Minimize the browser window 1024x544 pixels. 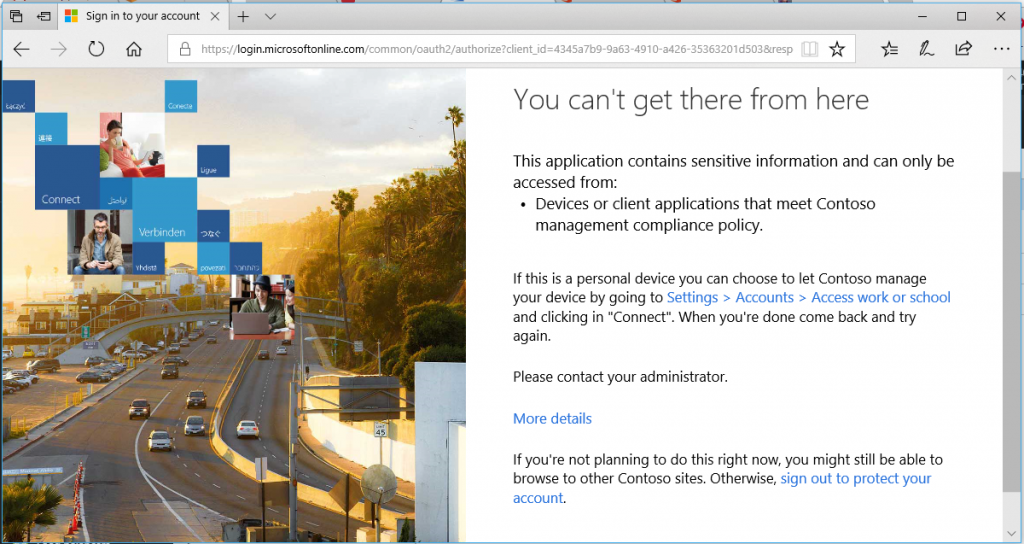coord(923,16)
